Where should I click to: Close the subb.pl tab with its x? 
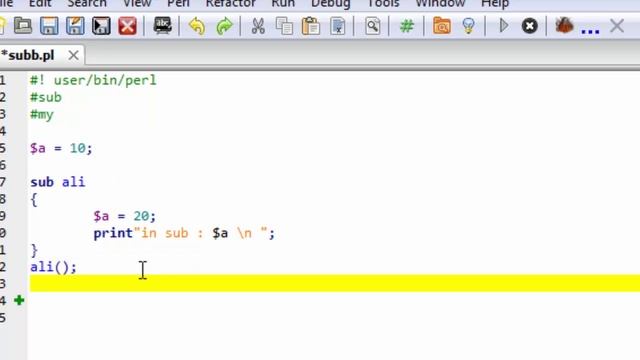click(73, 55)
